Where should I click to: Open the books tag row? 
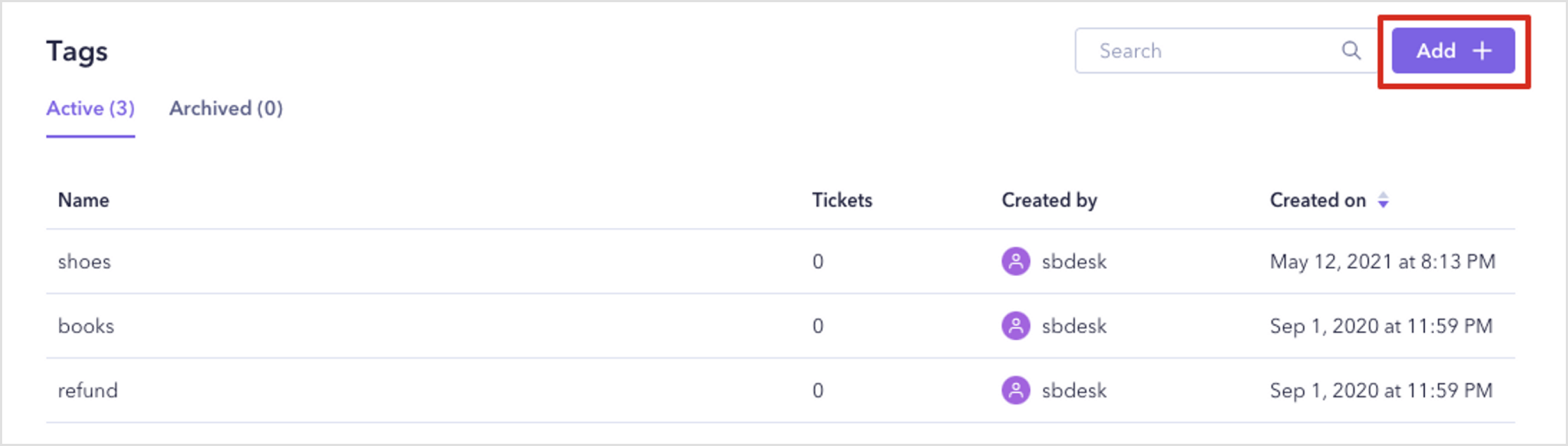pyautogui.click(x=86, y=326)
